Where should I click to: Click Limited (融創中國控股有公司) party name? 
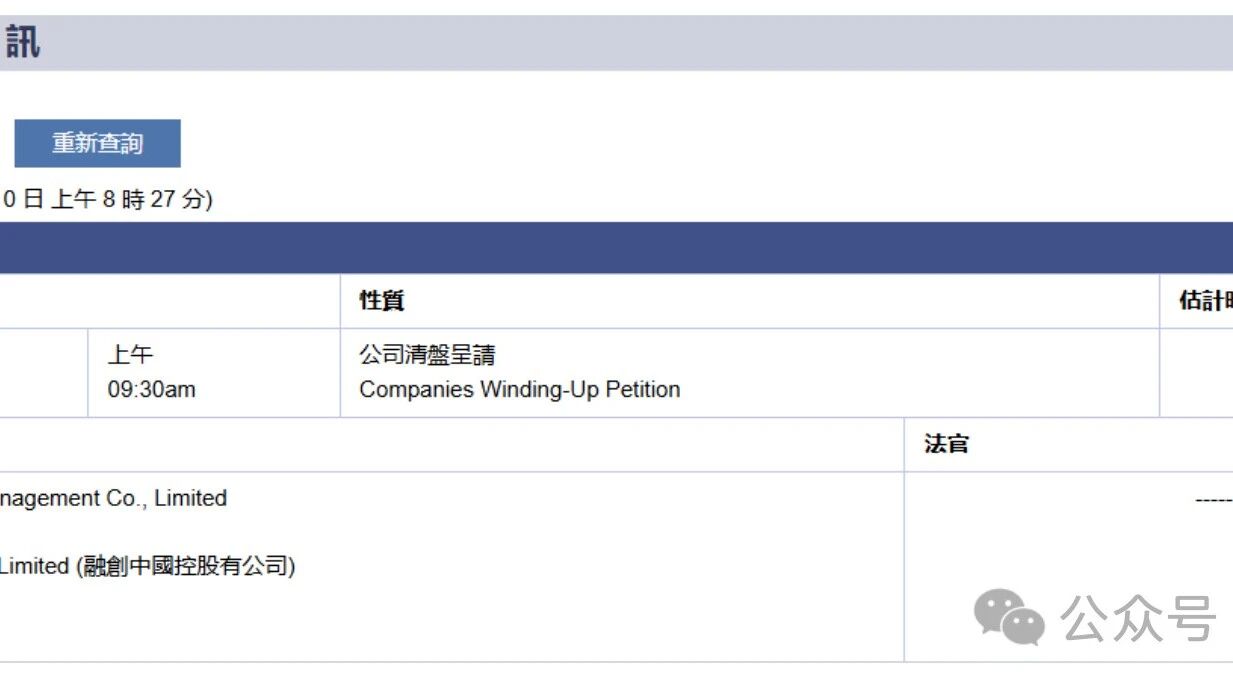click(x=147, y=566)
